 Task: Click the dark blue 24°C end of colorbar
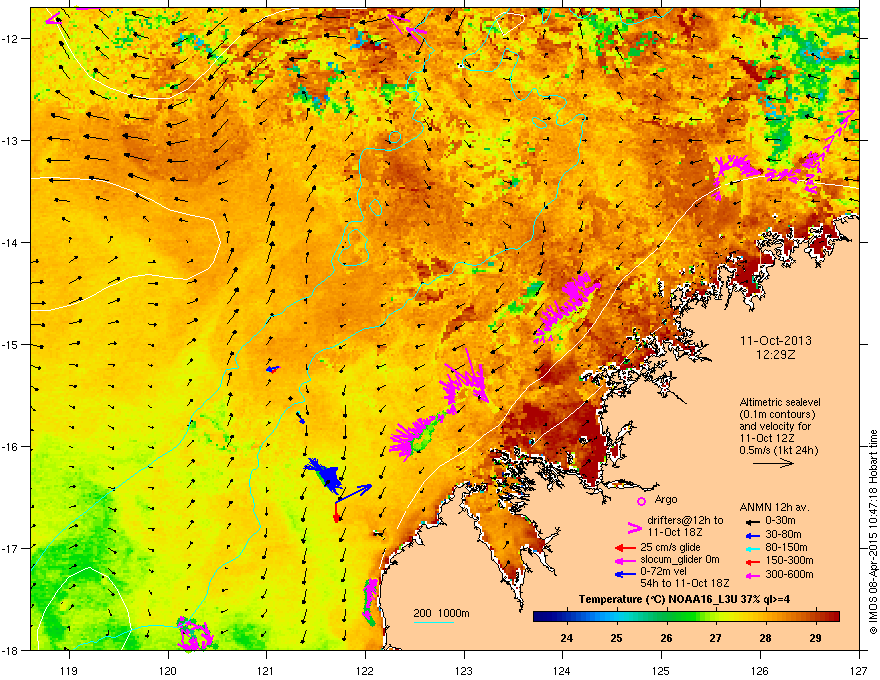click(x=540, y=616)
